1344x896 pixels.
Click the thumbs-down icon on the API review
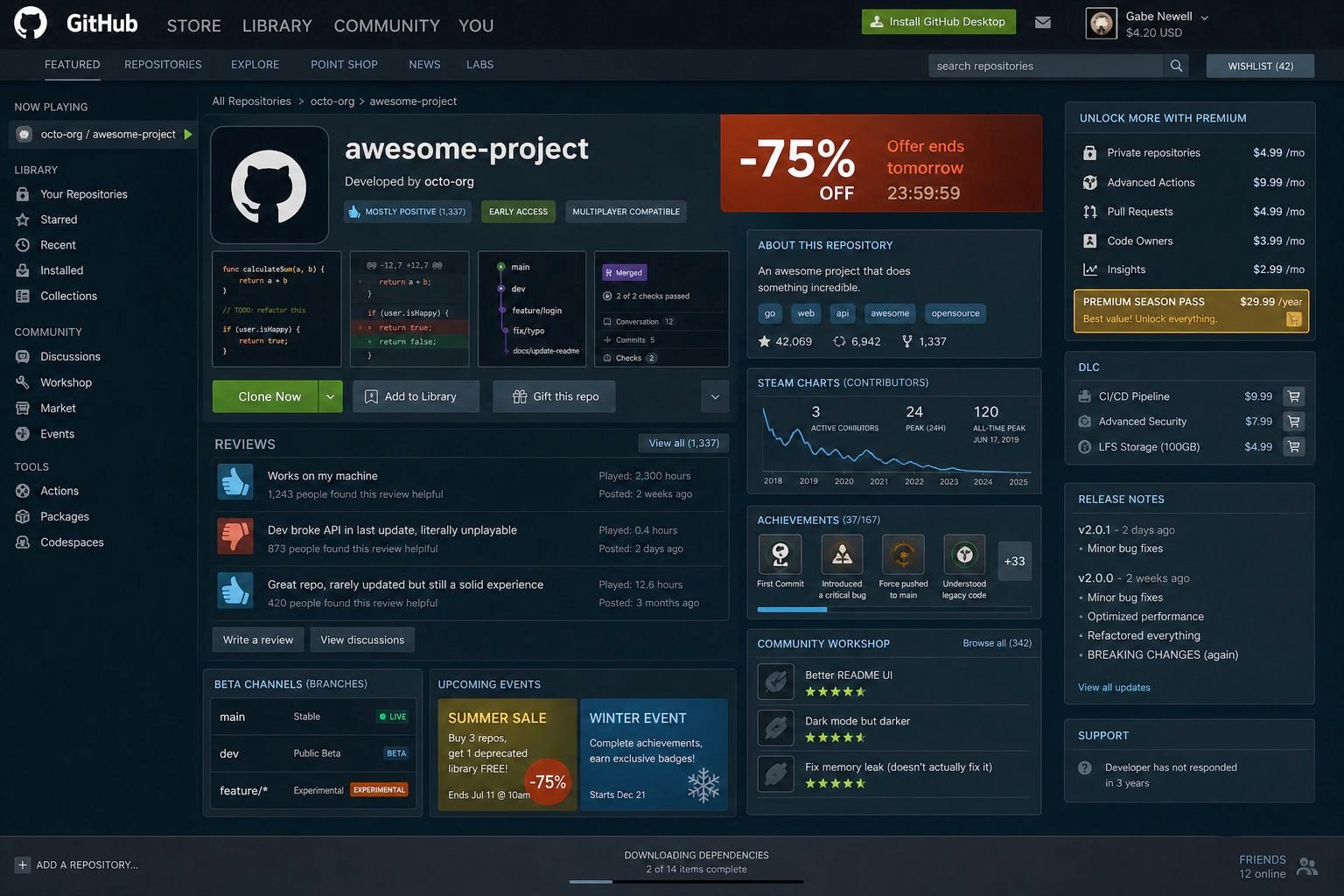click(235, 535)
